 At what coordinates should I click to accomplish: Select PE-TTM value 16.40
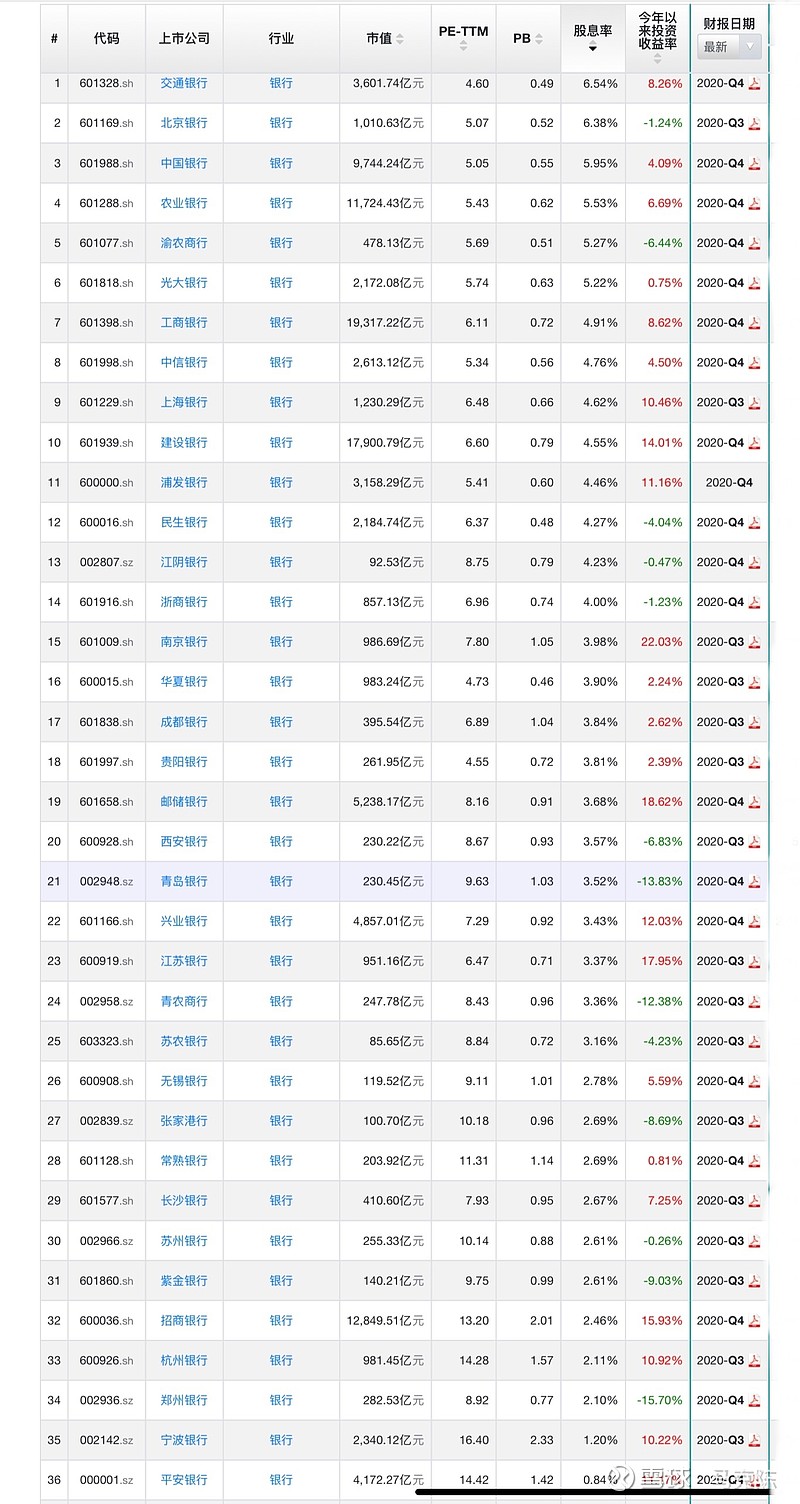coord(475,1441)
